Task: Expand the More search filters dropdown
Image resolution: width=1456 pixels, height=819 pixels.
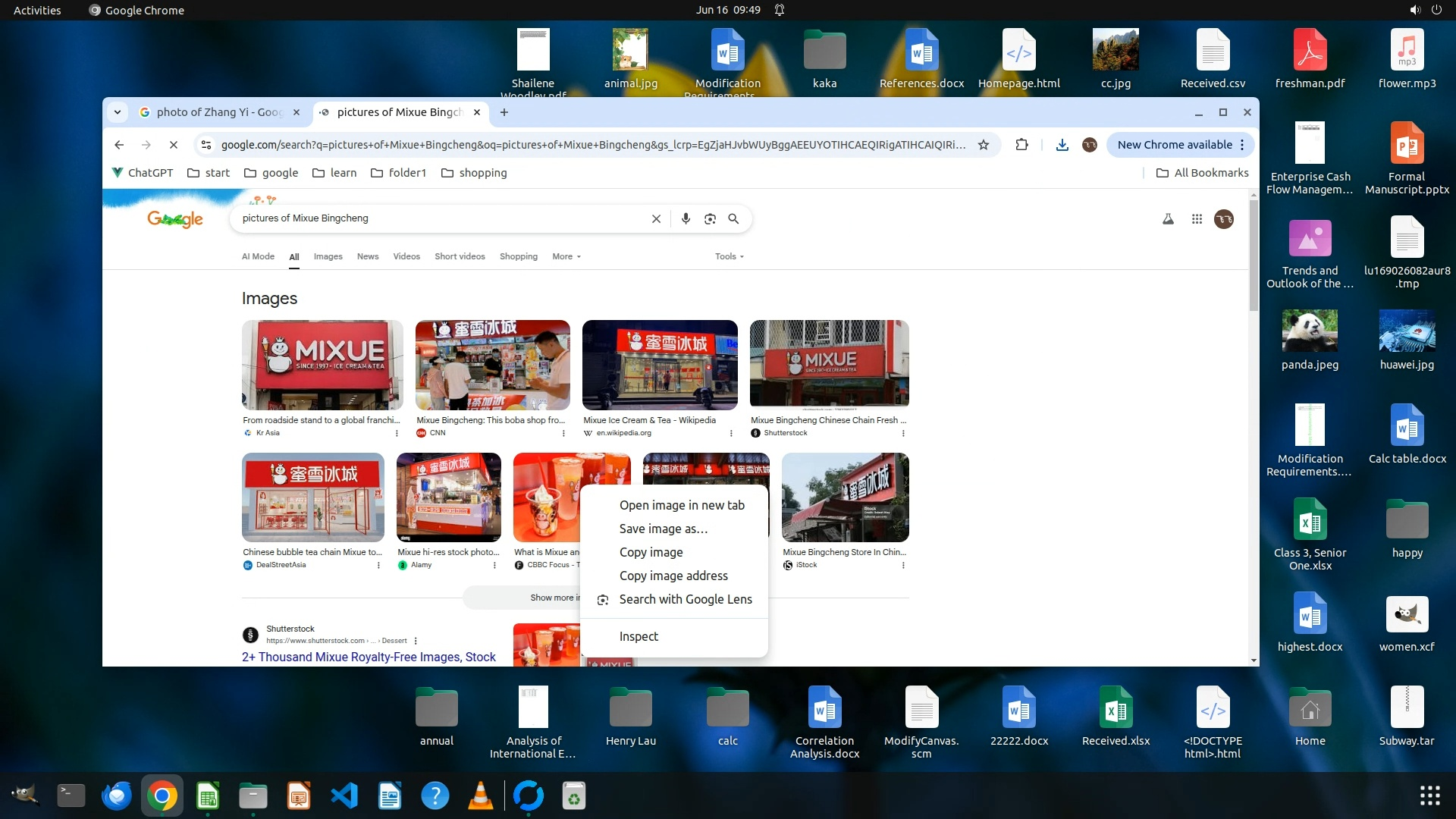Action: click(566, 256)
